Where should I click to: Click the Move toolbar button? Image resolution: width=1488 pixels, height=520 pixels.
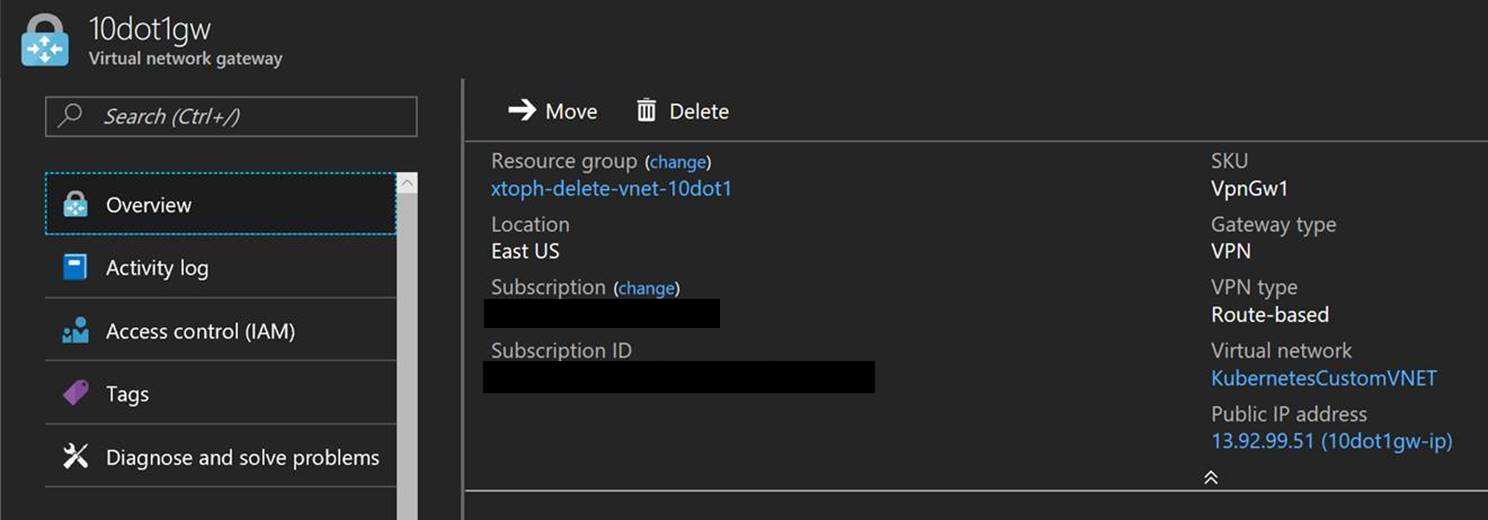553,111
